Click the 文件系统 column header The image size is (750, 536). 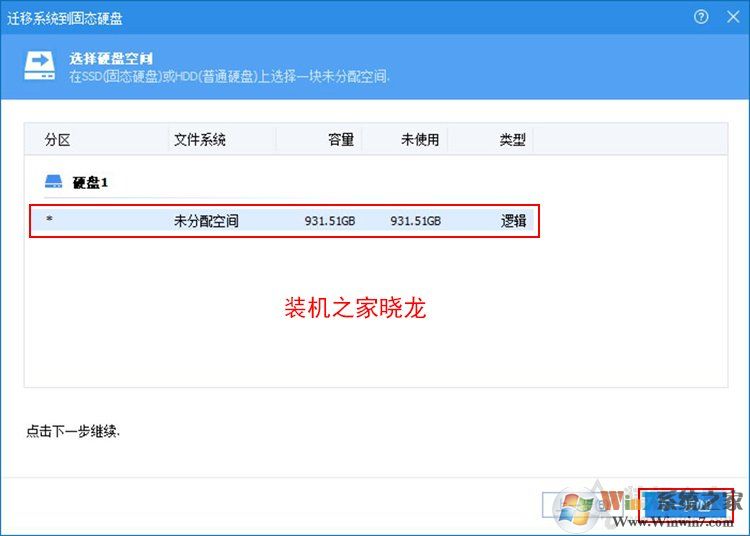pyautogui.click(x=200, y=140)
